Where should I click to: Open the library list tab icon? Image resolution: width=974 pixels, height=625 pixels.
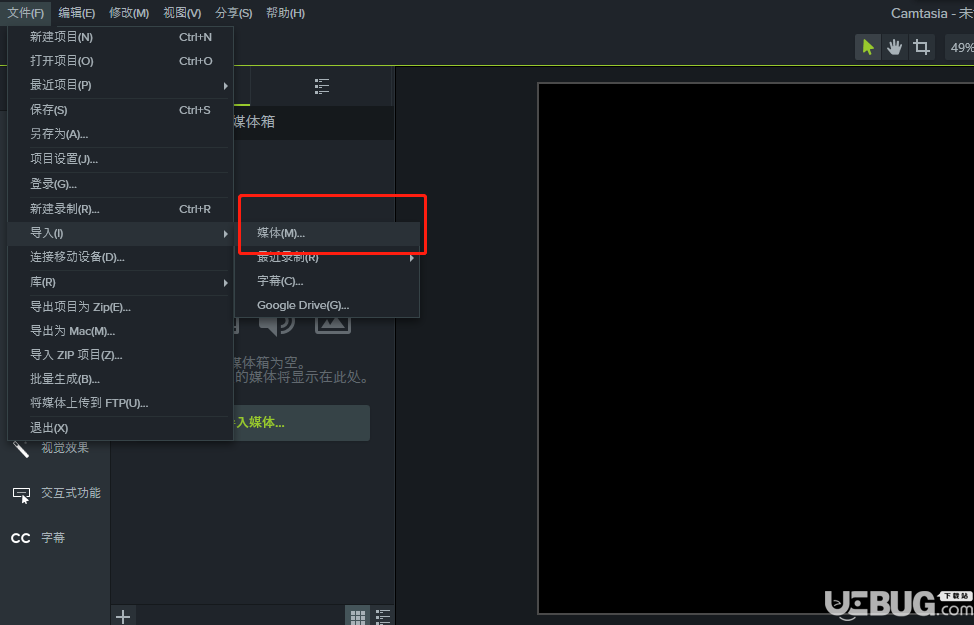tap(322, 86)
